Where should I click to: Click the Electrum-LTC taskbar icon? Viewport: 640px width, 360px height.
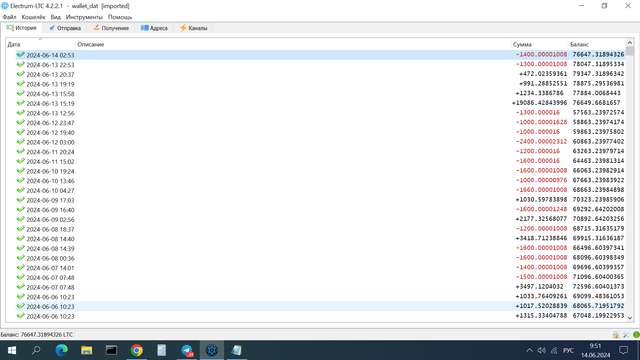[x=211, y=350]
